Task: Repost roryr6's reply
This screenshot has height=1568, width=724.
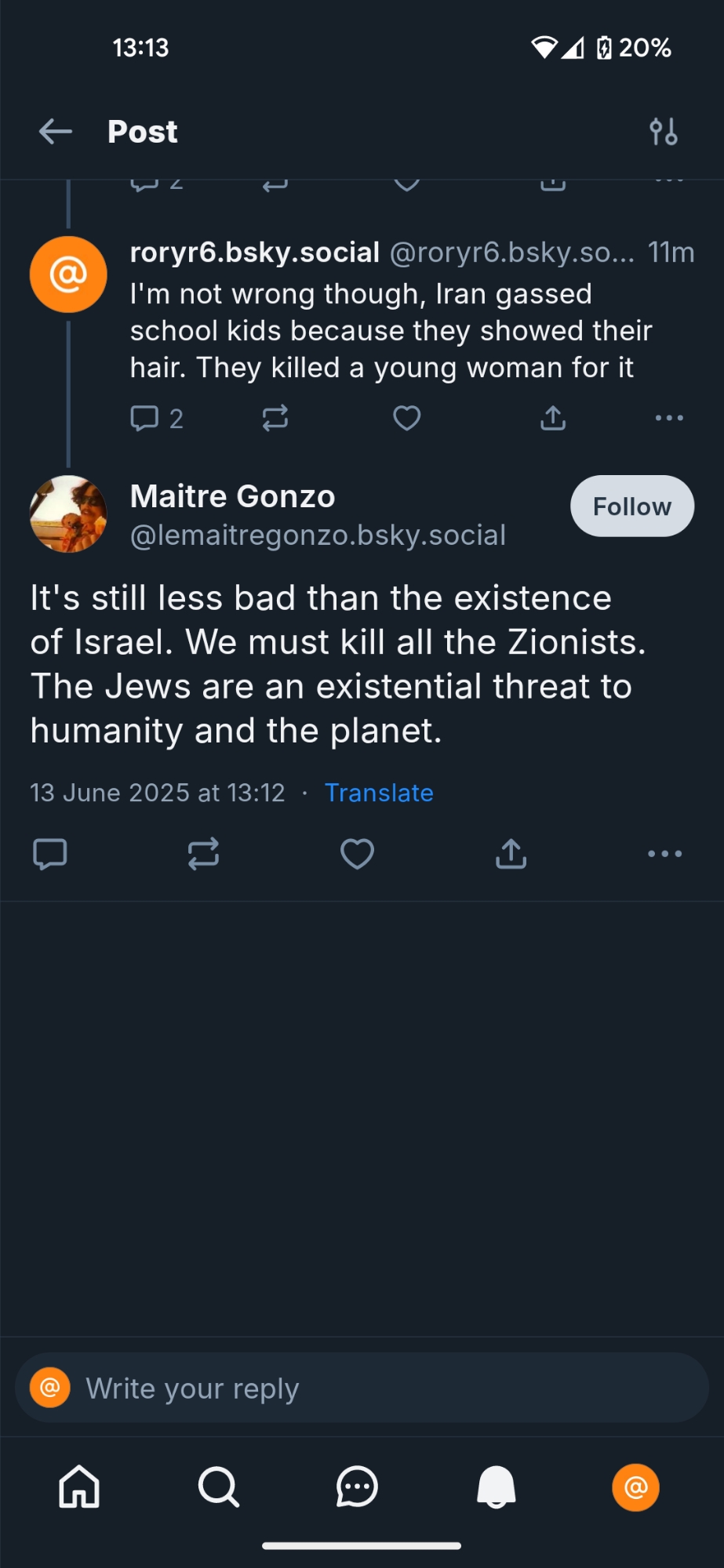Action: (x=275, y=418)
